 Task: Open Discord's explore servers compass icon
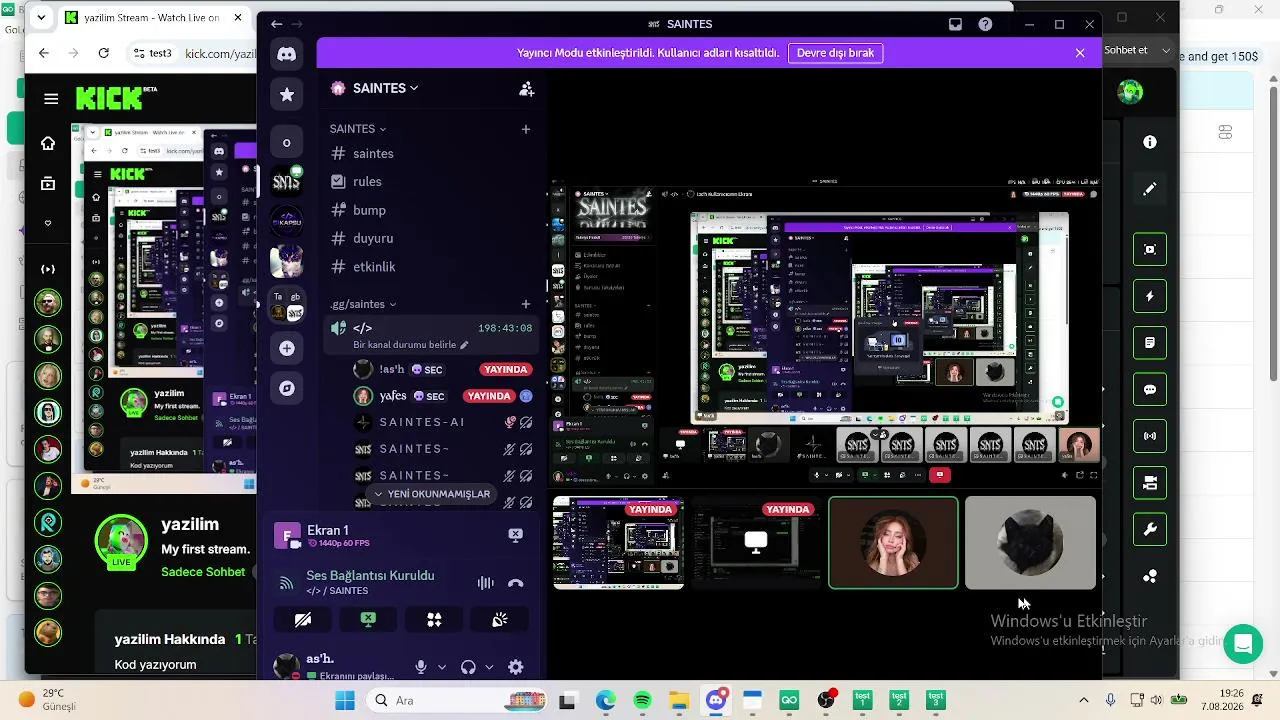[287, 388]
